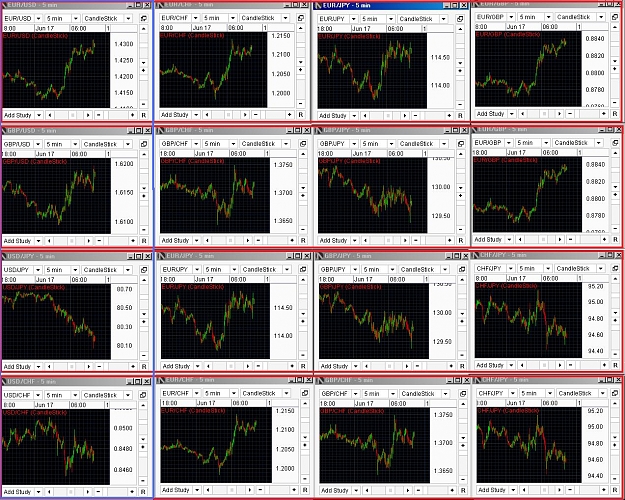The width and height of the screenshot is (625, 500).
Task: Click the R reset button in GBP/USD window
Action: (144, 241)
